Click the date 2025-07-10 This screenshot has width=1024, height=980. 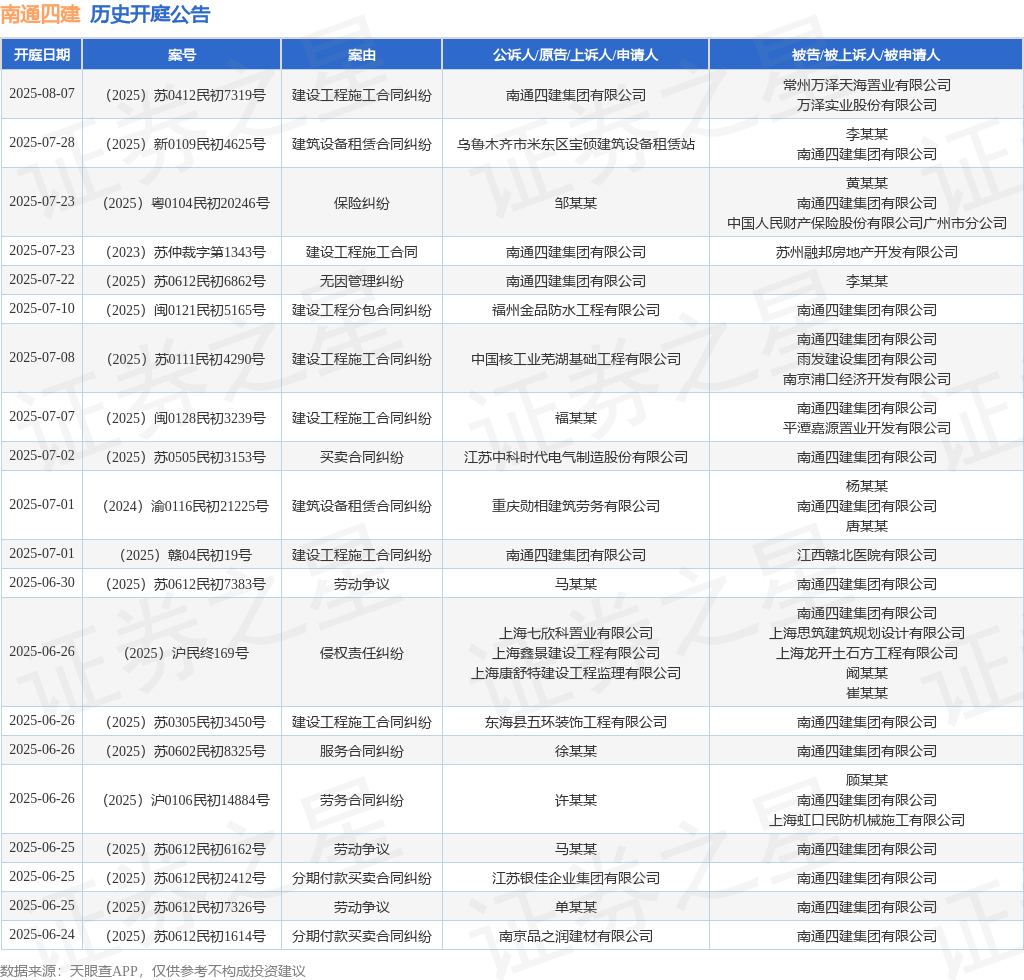[x=42, y=308]
